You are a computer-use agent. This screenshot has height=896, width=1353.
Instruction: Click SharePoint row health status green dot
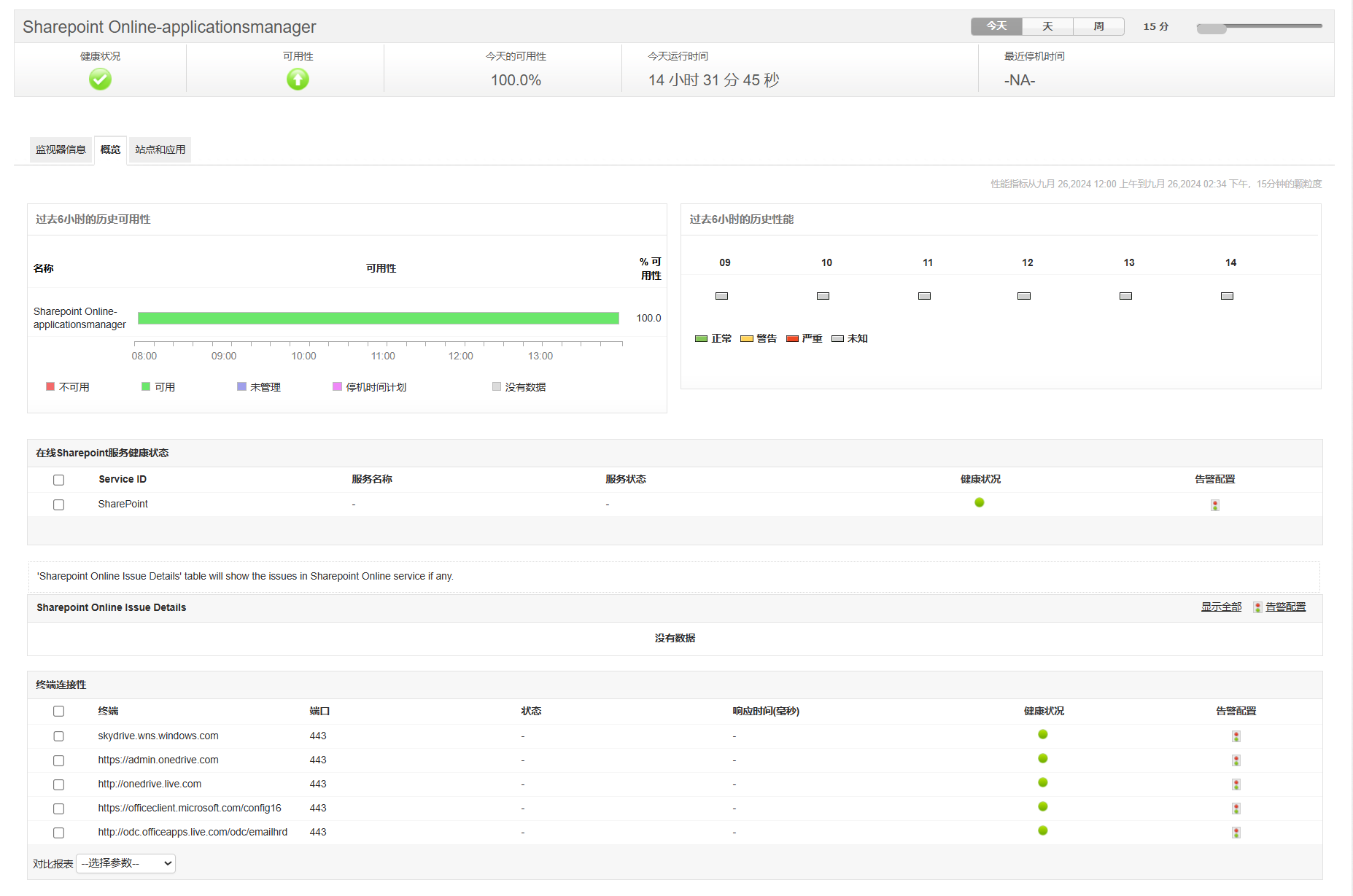[980, 502]
